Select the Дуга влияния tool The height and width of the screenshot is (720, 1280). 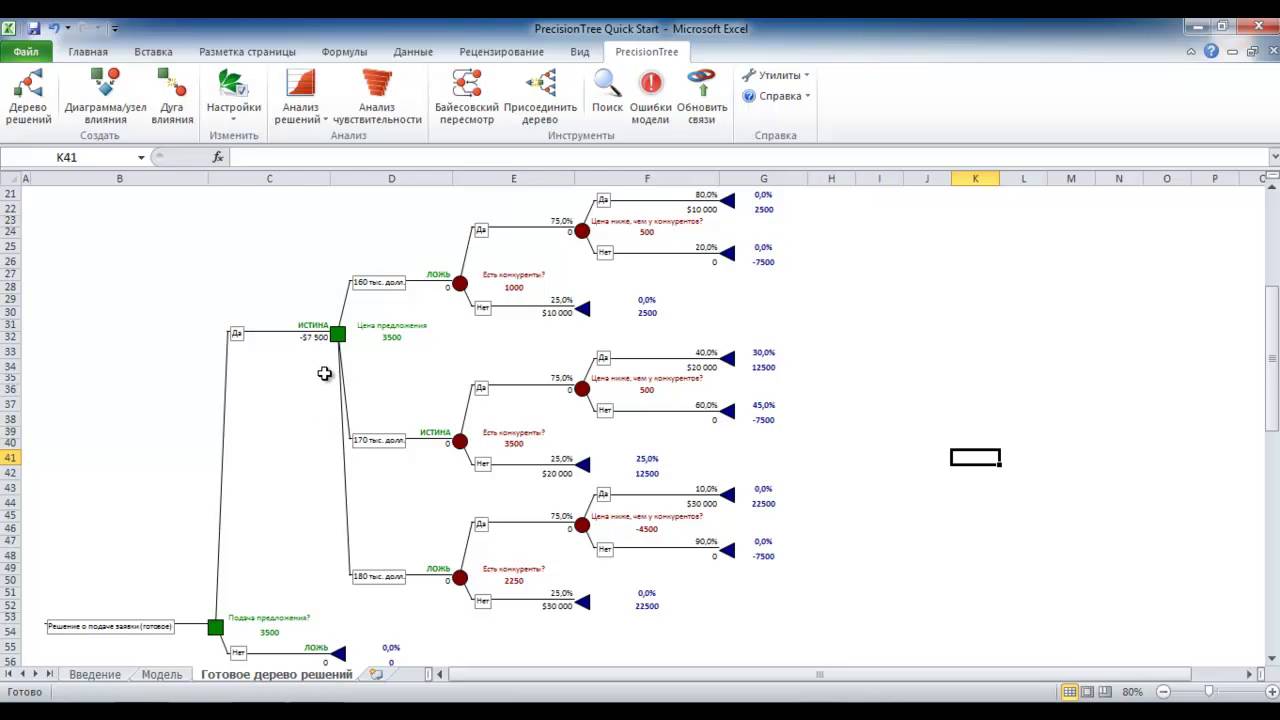coord(172,97)
